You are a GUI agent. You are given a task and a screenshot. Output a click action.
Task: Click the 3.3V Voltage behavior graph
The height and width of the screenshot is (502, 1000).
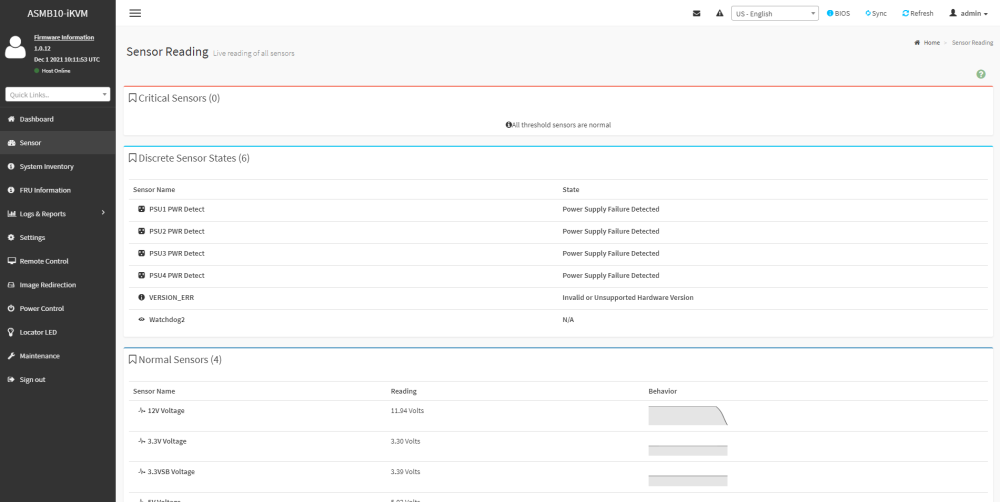(x=688, y=450)
